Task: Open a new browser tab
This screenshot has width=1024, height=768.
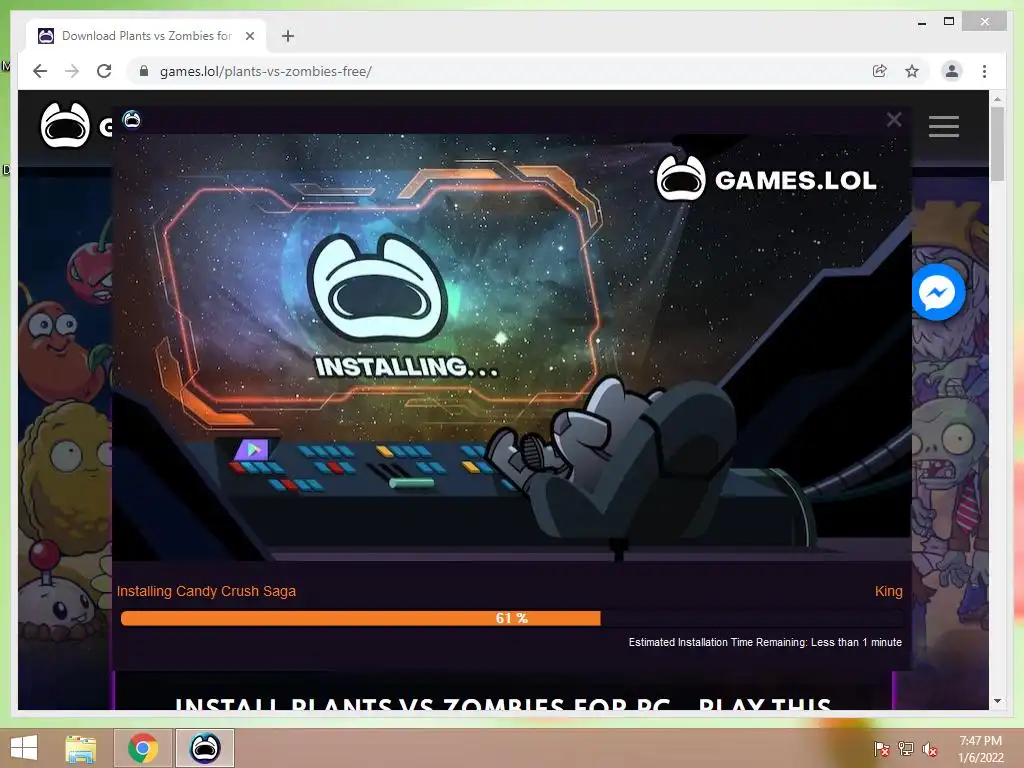Action: coord(288,36)
